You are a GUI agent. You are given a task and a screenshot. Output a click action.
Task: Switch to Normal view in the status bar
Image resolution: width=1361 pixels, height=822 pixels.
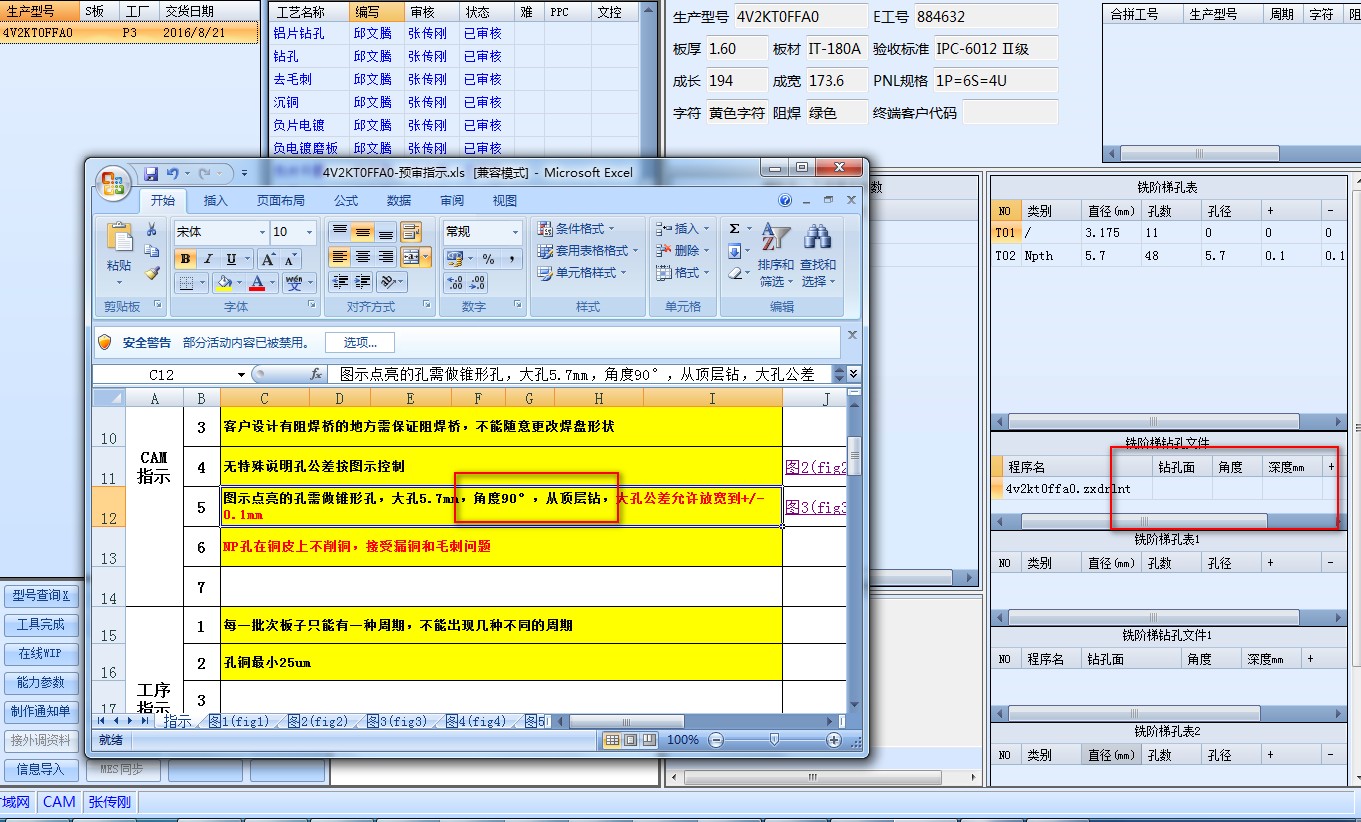click(613, 740)
